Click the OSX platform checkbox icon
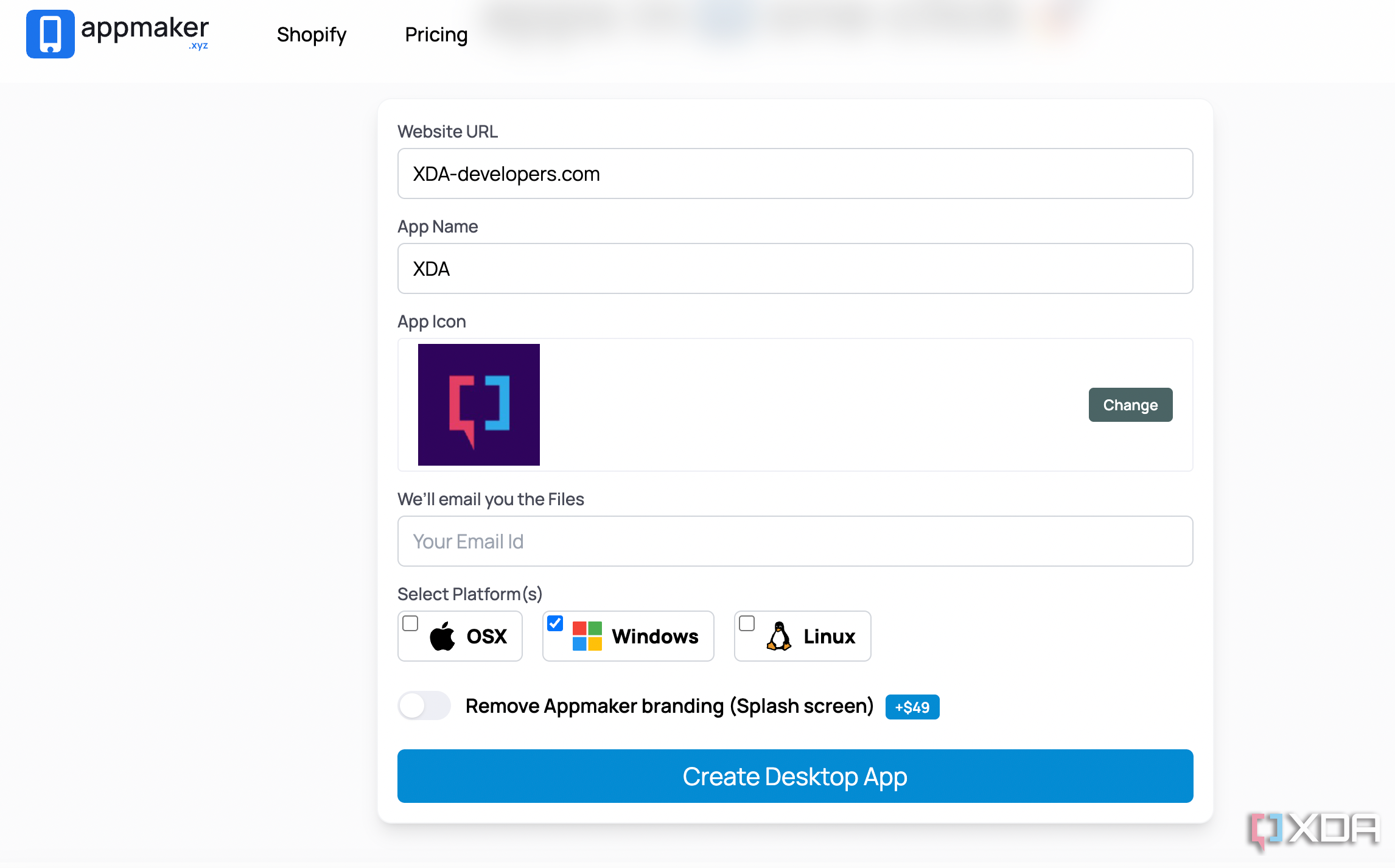Screen dimensions: 1395x868 410,623
